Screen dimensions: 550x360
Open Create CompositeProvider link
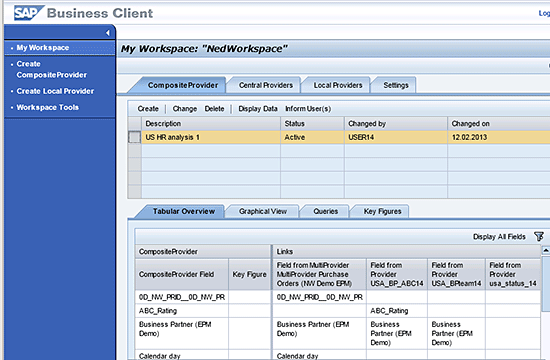pyautogui.click(x=52, y=69)
